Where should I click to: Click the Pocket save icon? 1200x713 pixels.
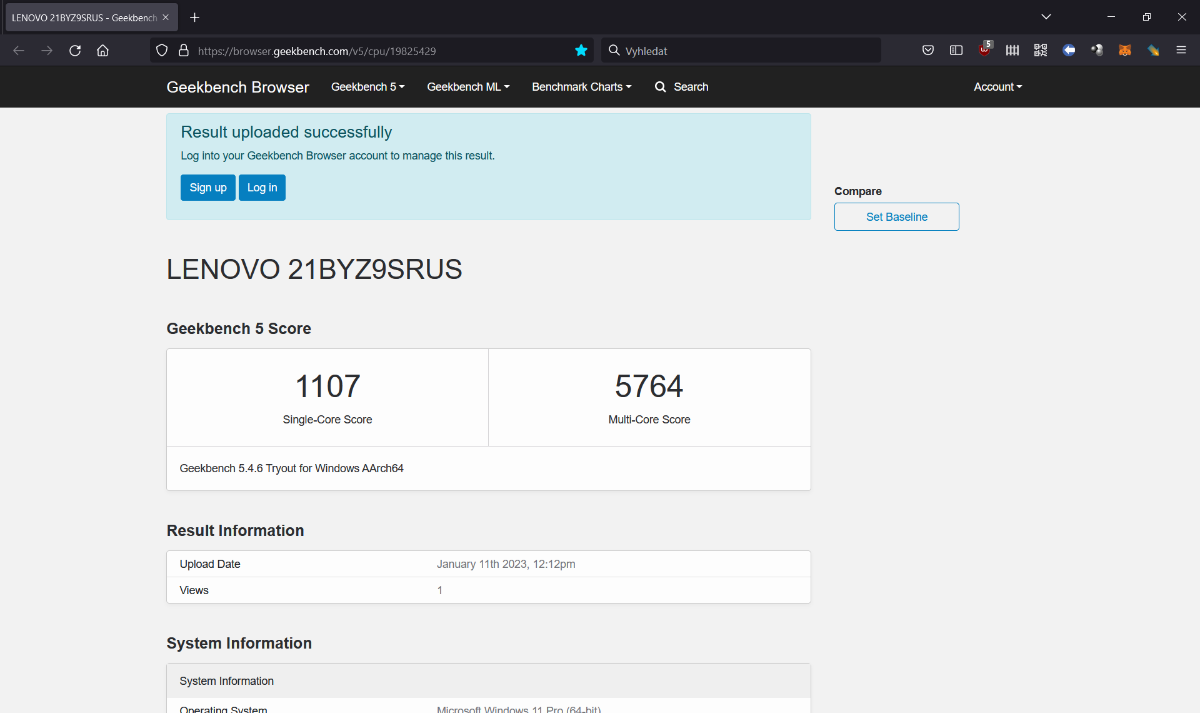(x=928, y=50)
